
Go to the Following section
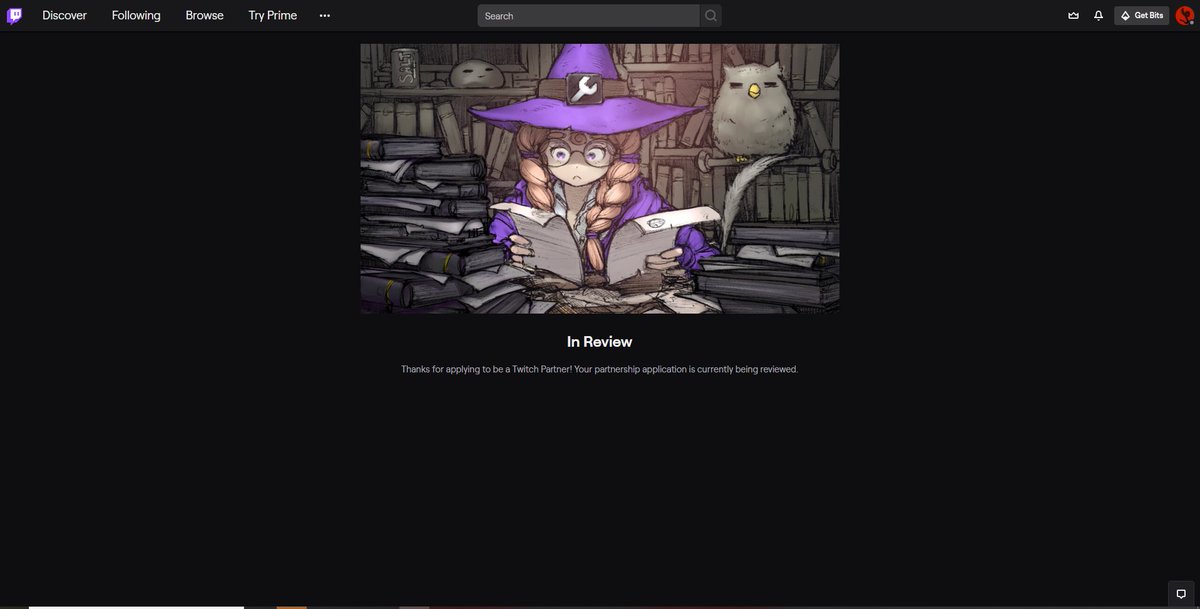click(135, 14)
